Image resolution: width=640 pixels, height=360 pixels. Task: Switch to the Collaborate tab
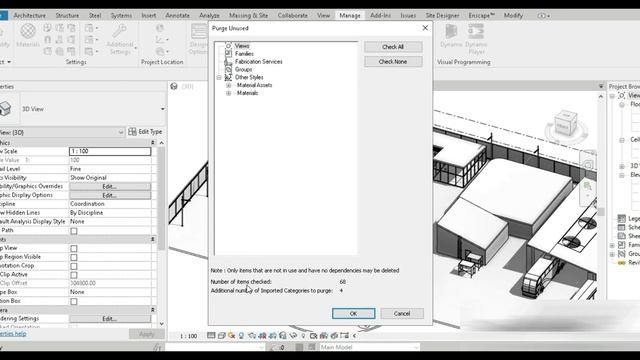[293, 16]
